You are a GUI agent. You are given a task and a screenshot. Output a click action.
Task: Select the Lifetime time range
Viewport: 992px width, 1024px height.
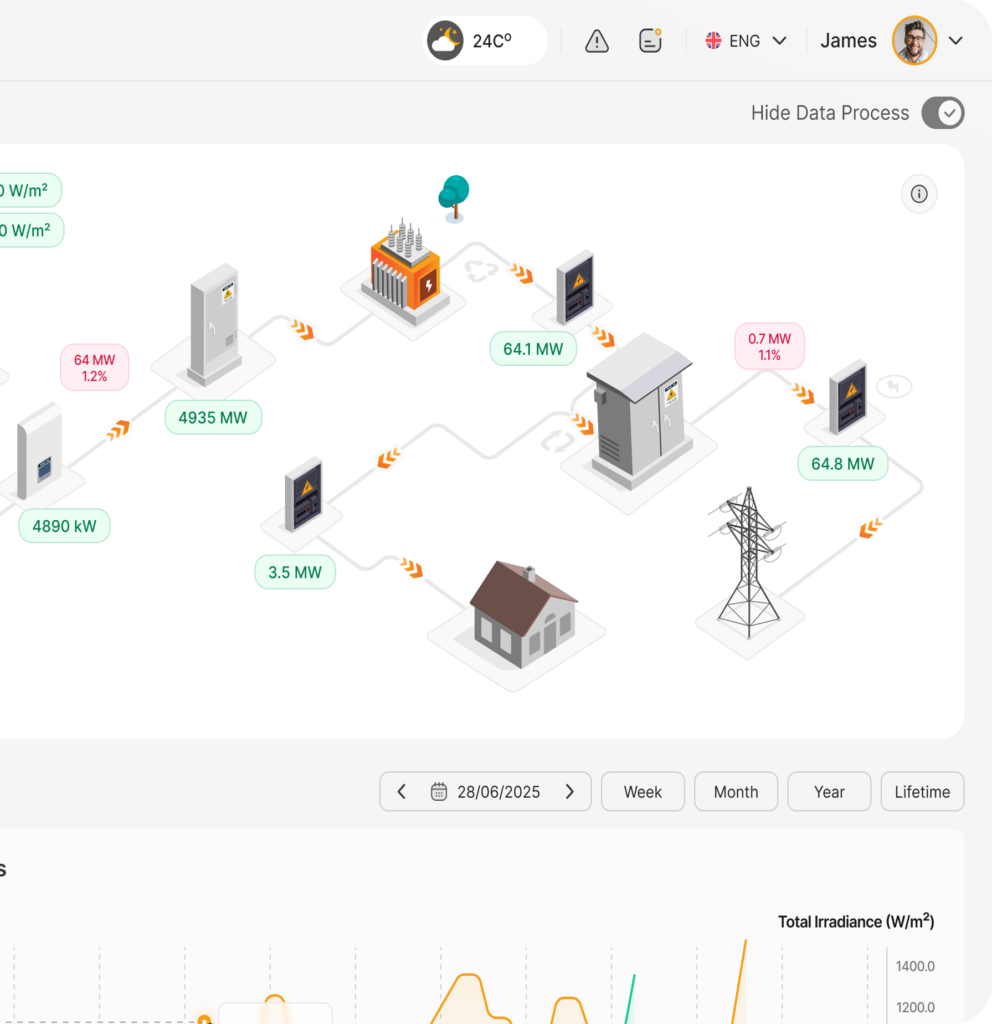tap(922, 792)
